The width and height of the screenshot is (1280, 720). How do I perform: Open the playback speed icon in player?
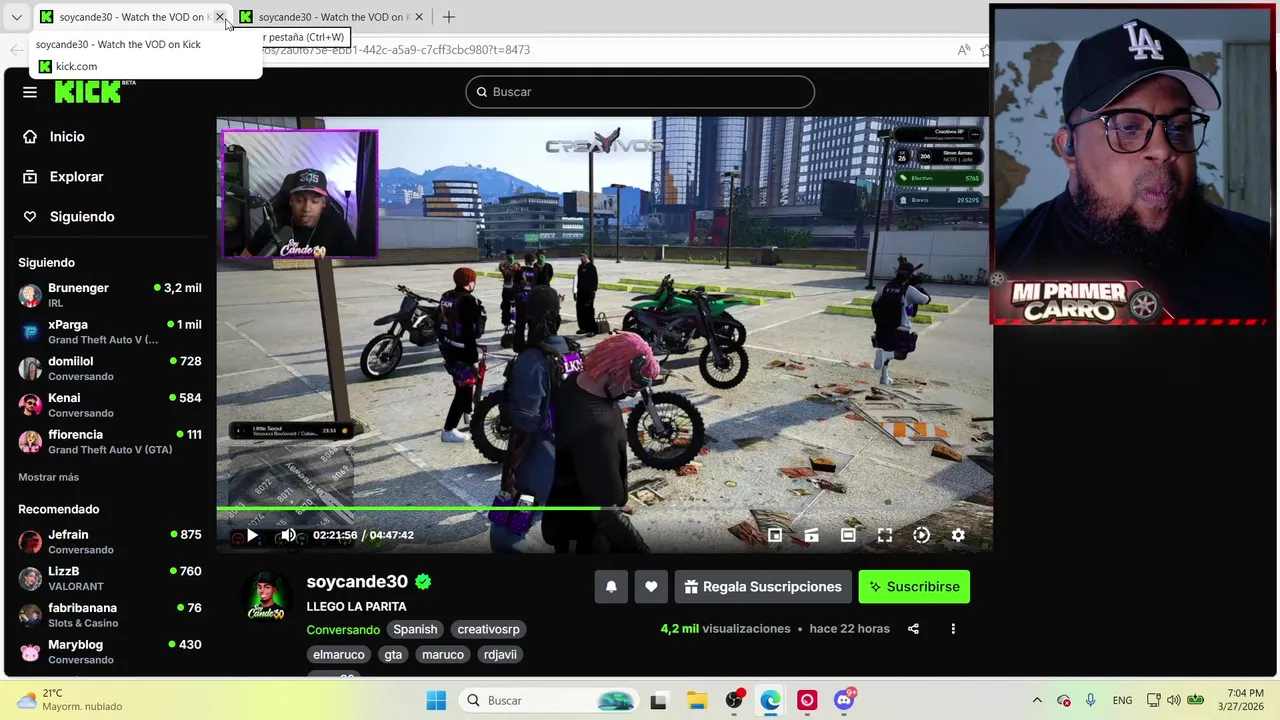(x=921, y=536)
